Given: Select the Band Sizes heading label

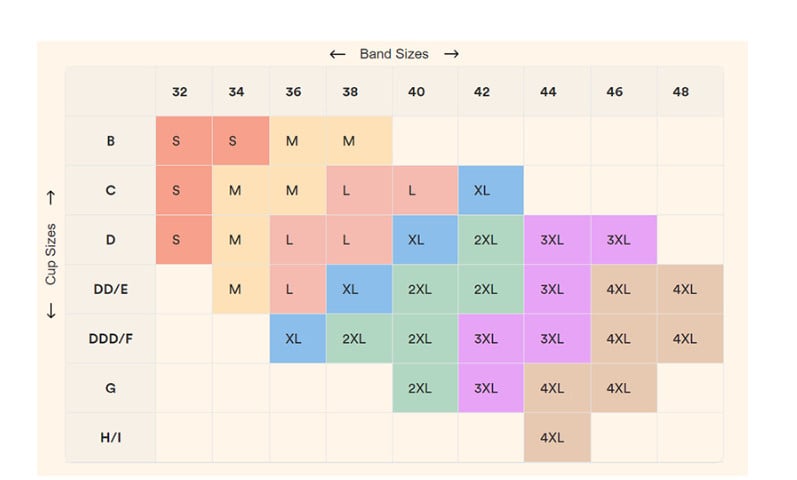Looking at the screenshot, I should (x=394, y=54).
